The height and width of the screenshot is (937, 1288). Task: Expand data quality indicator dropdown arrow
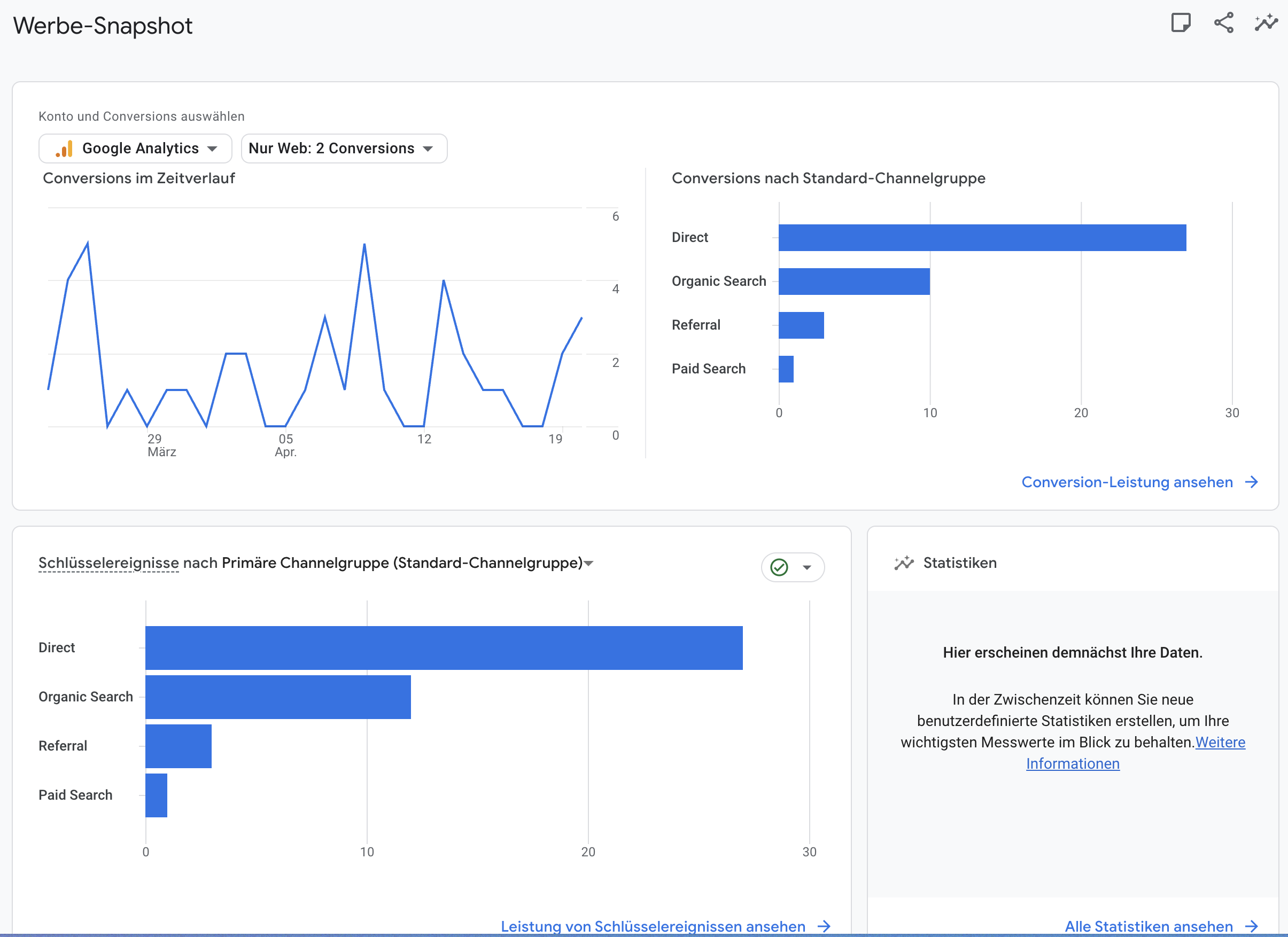(x=806, y=567)
